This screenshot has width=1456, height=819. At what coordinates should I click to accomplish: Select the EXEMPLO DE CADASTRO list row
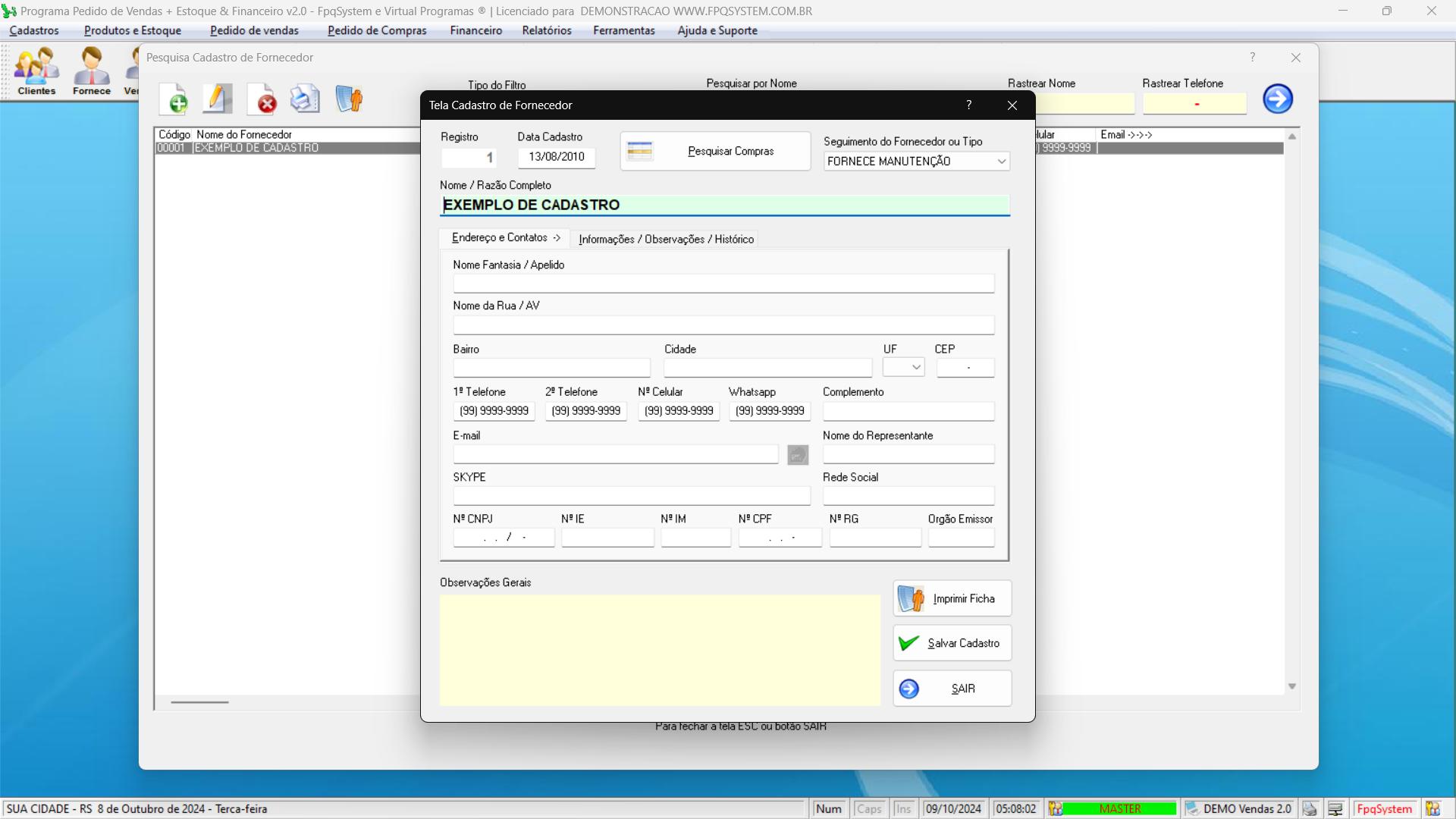[x=288, y=149]
